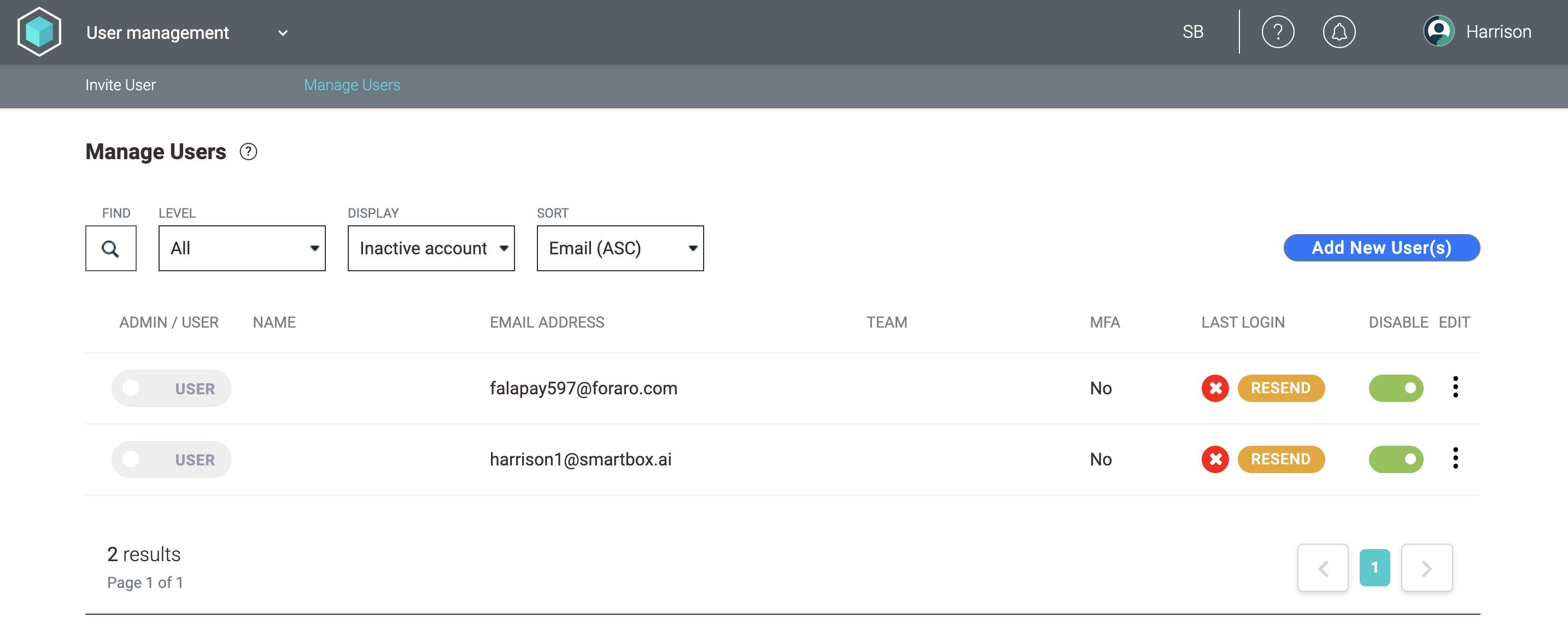
Task: Switch to the Invite User tab
Action: click(120, 85)
